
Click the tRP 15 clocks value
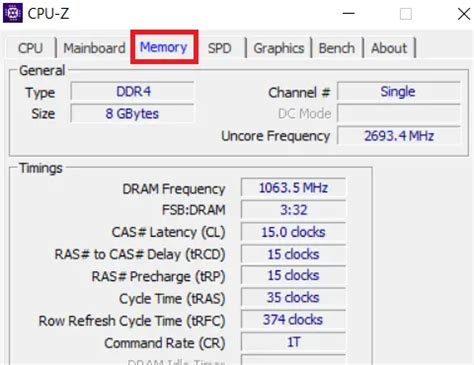[293, 275]
